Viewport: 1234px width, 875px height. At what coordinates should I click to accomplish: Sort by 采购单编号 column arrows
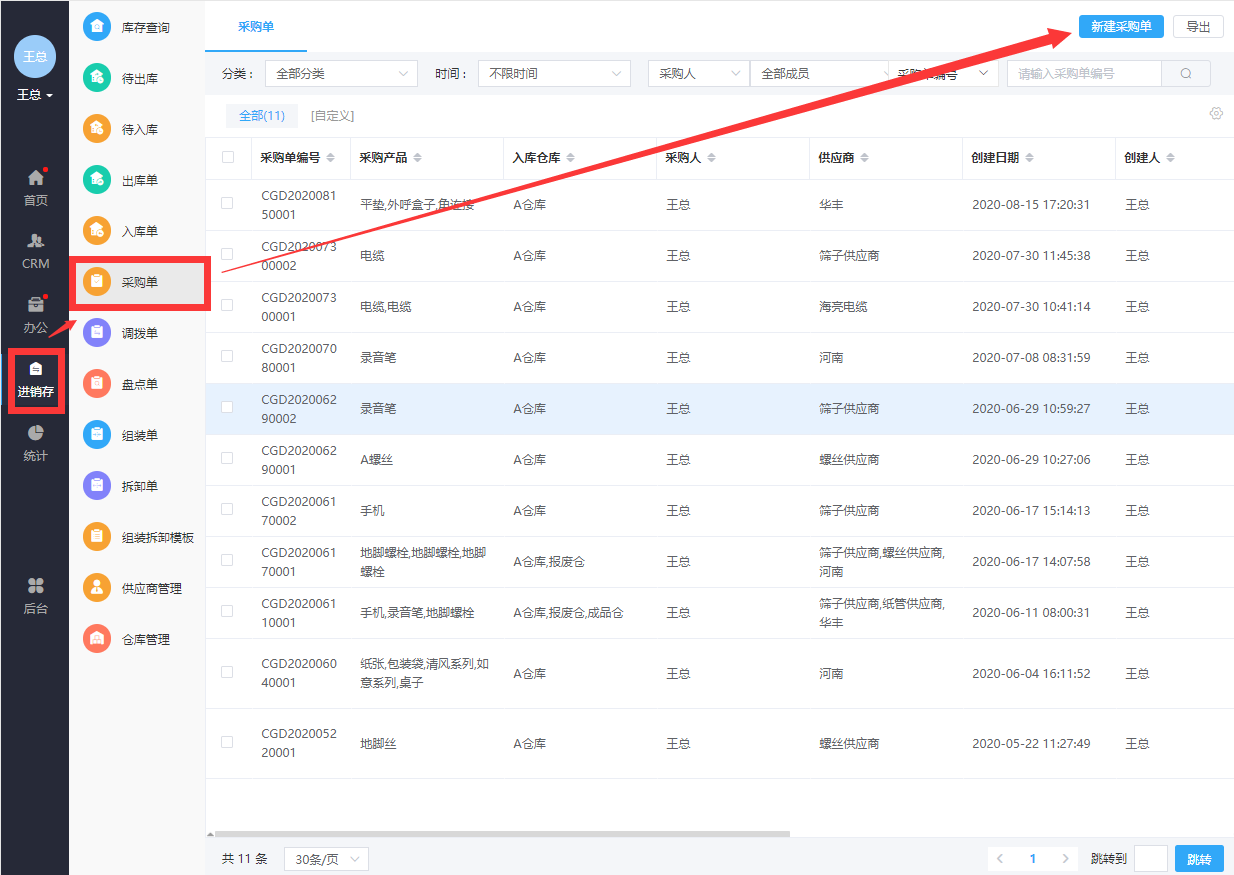tap(332, 158)
